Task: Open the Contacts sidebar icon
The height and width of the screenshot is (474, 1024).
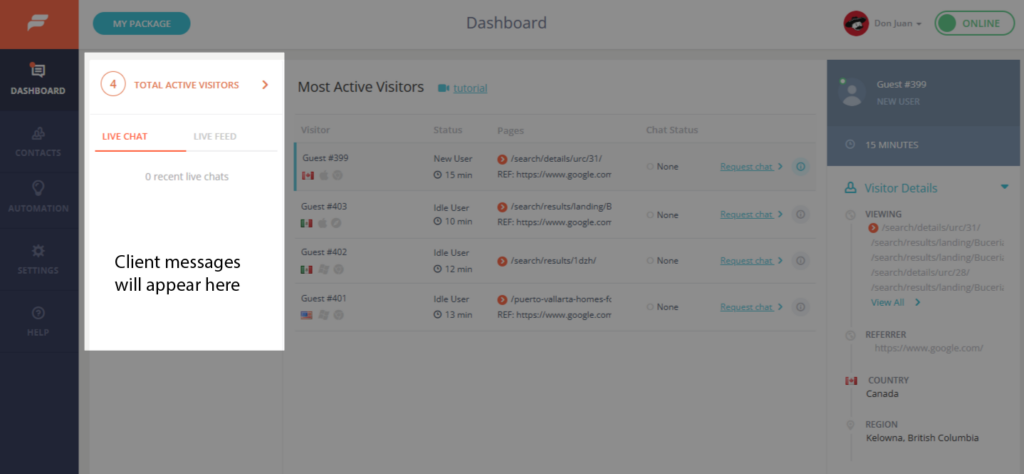Action: point(39,133)
